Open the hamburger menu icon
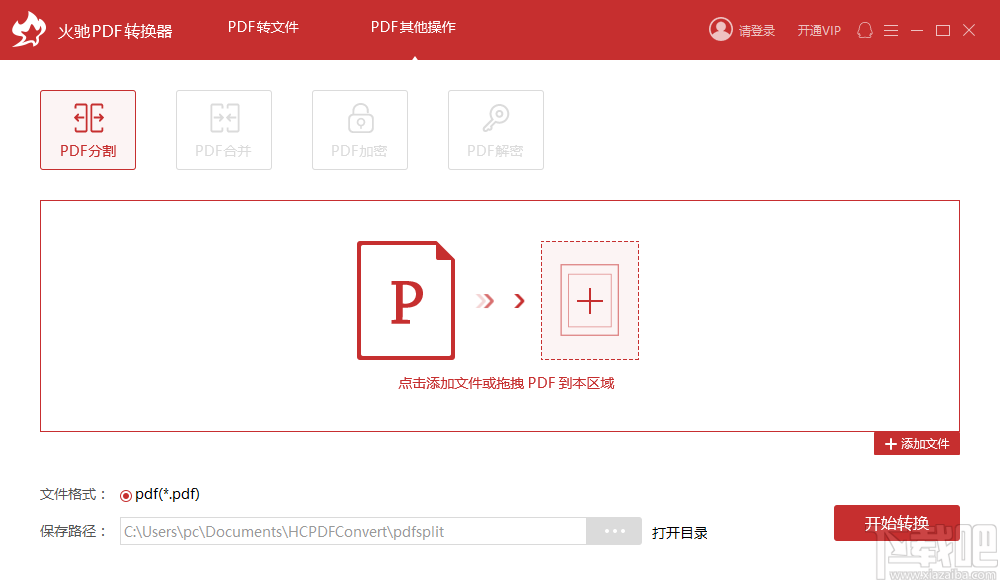 pos(891,31)
